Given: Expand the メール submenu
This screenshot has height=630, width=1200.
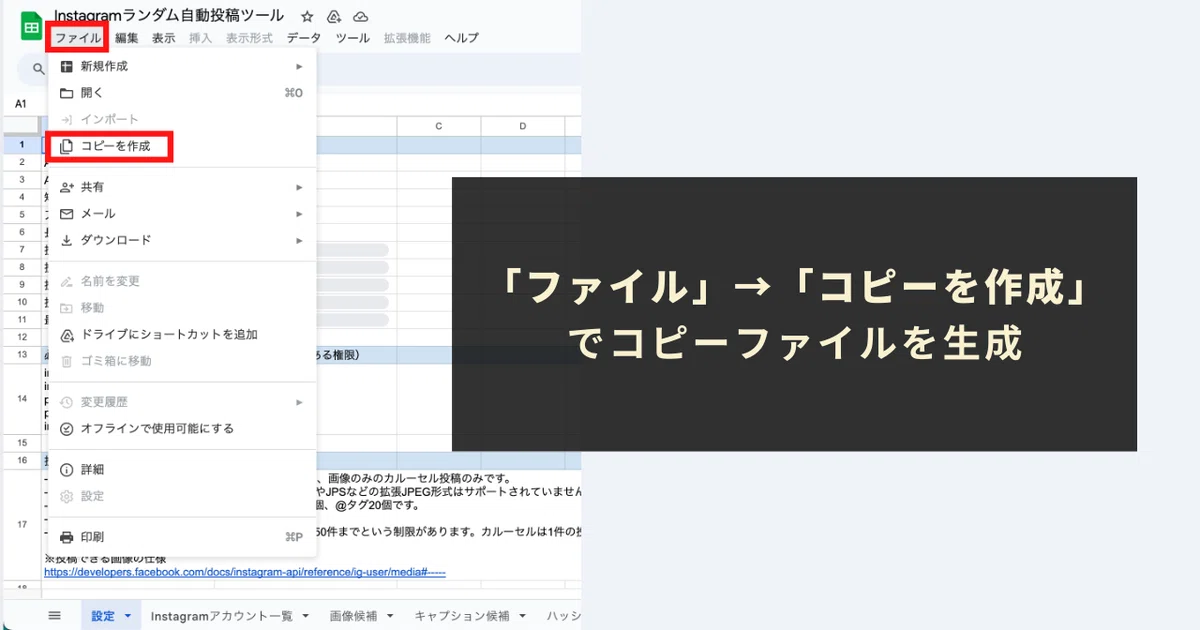Looking at the screenshot, I should [x=182, y=214].
